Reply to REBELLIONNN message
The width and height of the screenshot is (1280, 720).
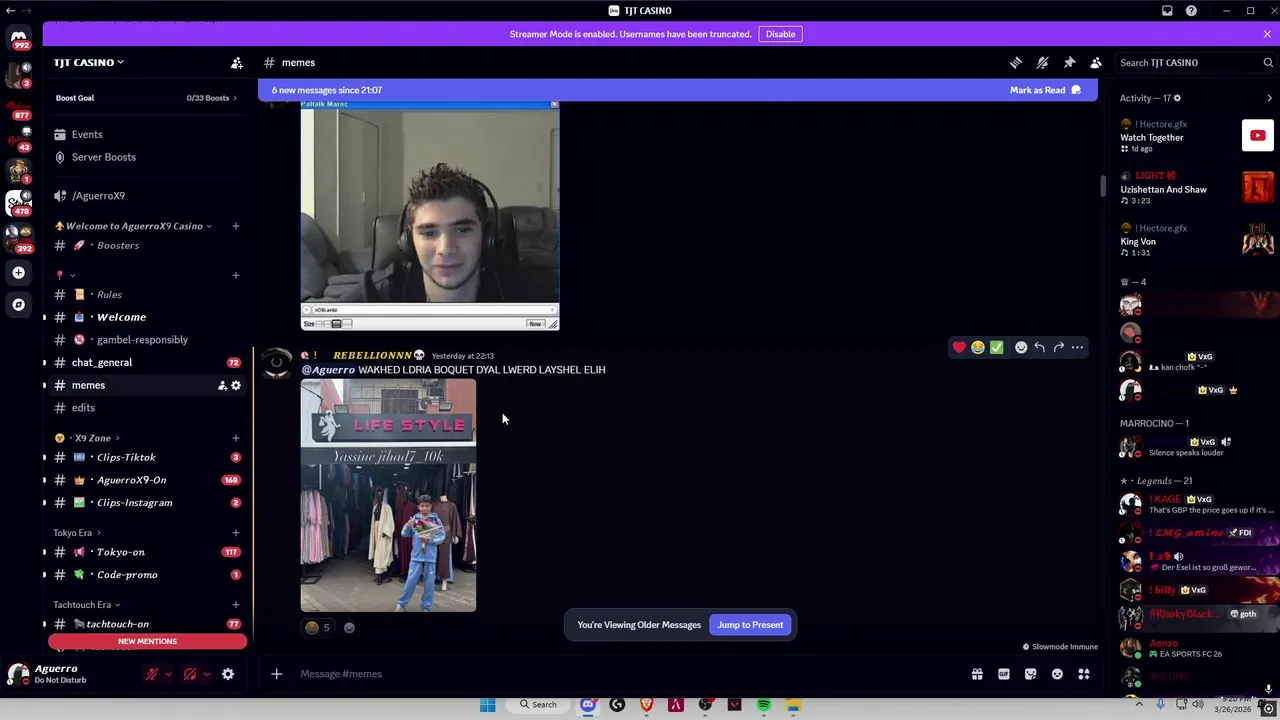(x=1040, y=347)
